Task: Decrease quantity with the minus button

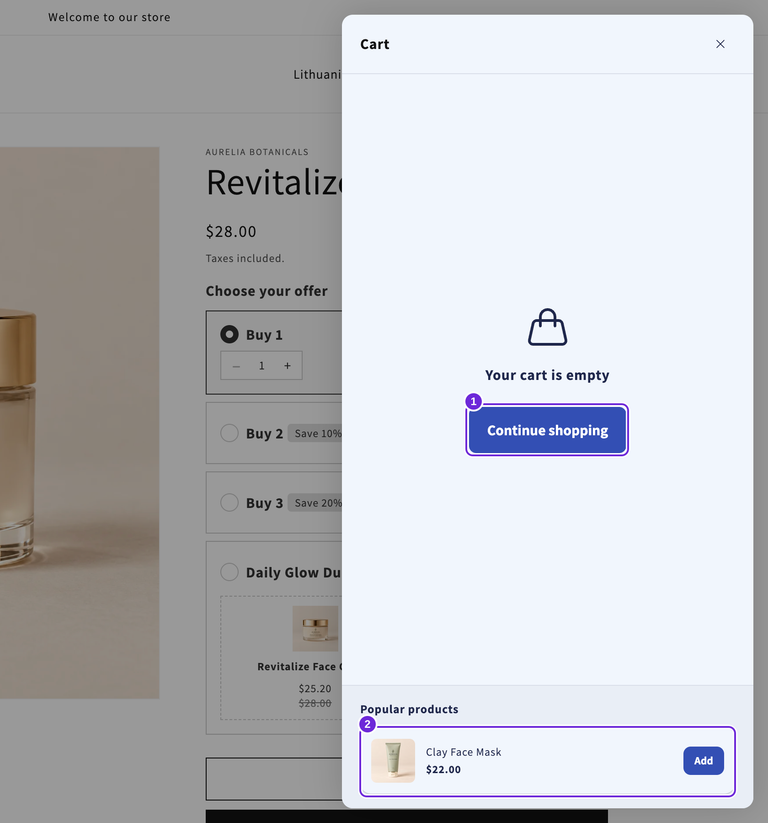Action: tap(236, 366)
